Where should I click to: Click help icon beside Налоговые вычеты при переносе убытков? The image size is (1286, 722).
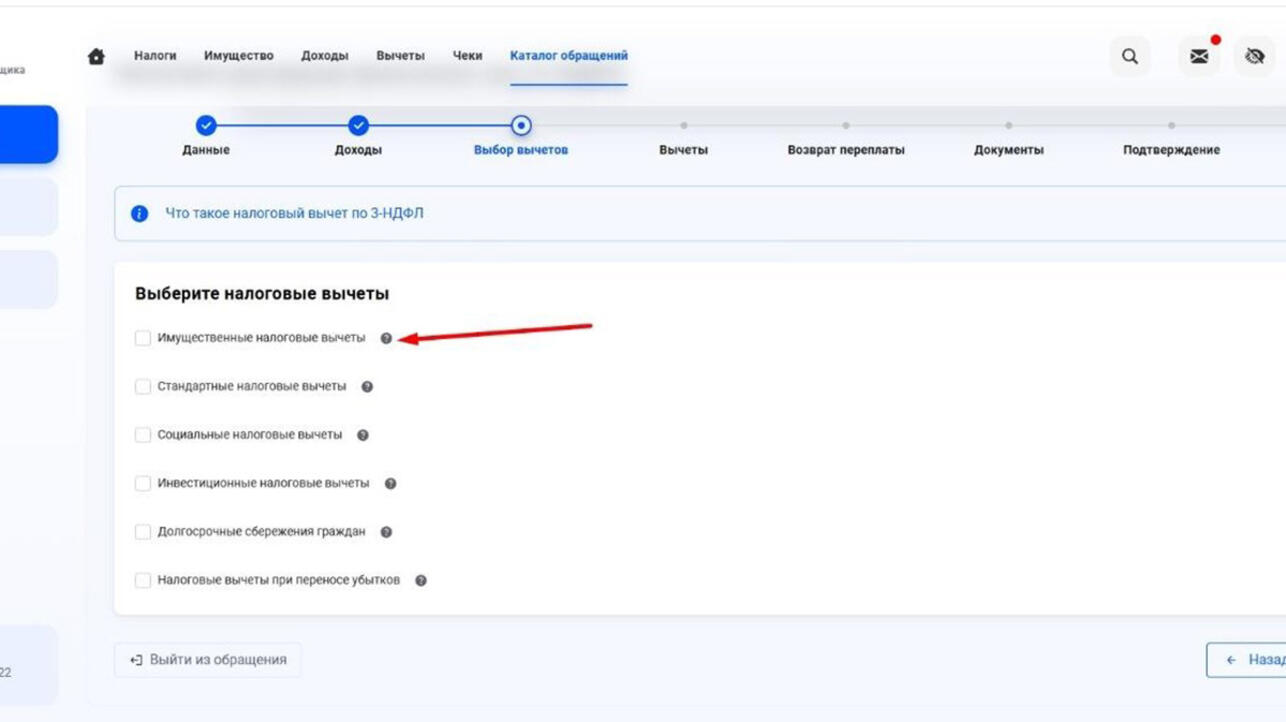[x=421, y=581]
